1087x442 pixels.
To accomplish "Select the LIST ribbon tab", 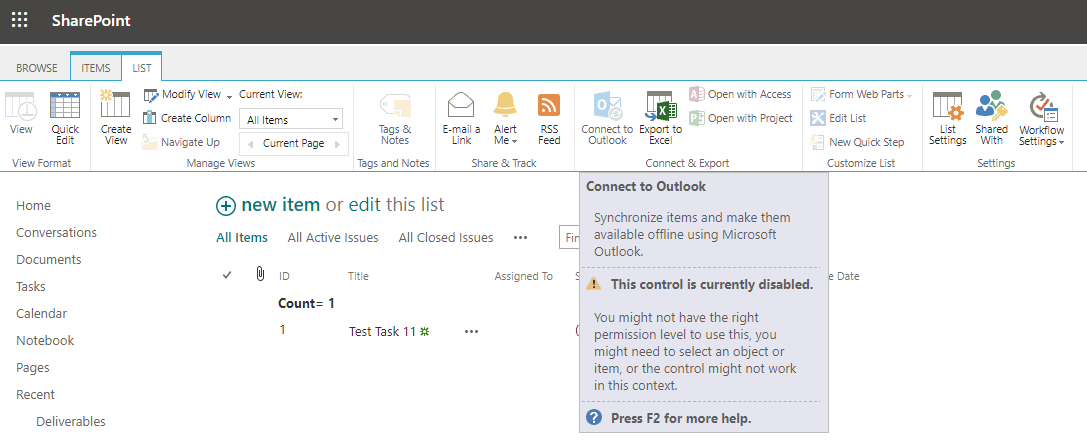I will [x=142, y=68].
